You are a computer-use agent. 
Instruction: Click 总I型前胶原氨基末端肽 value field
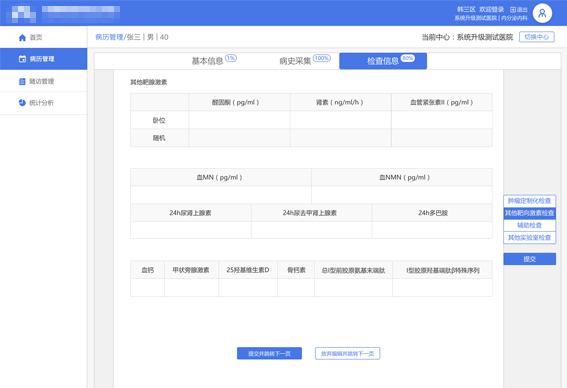(353, 287)
